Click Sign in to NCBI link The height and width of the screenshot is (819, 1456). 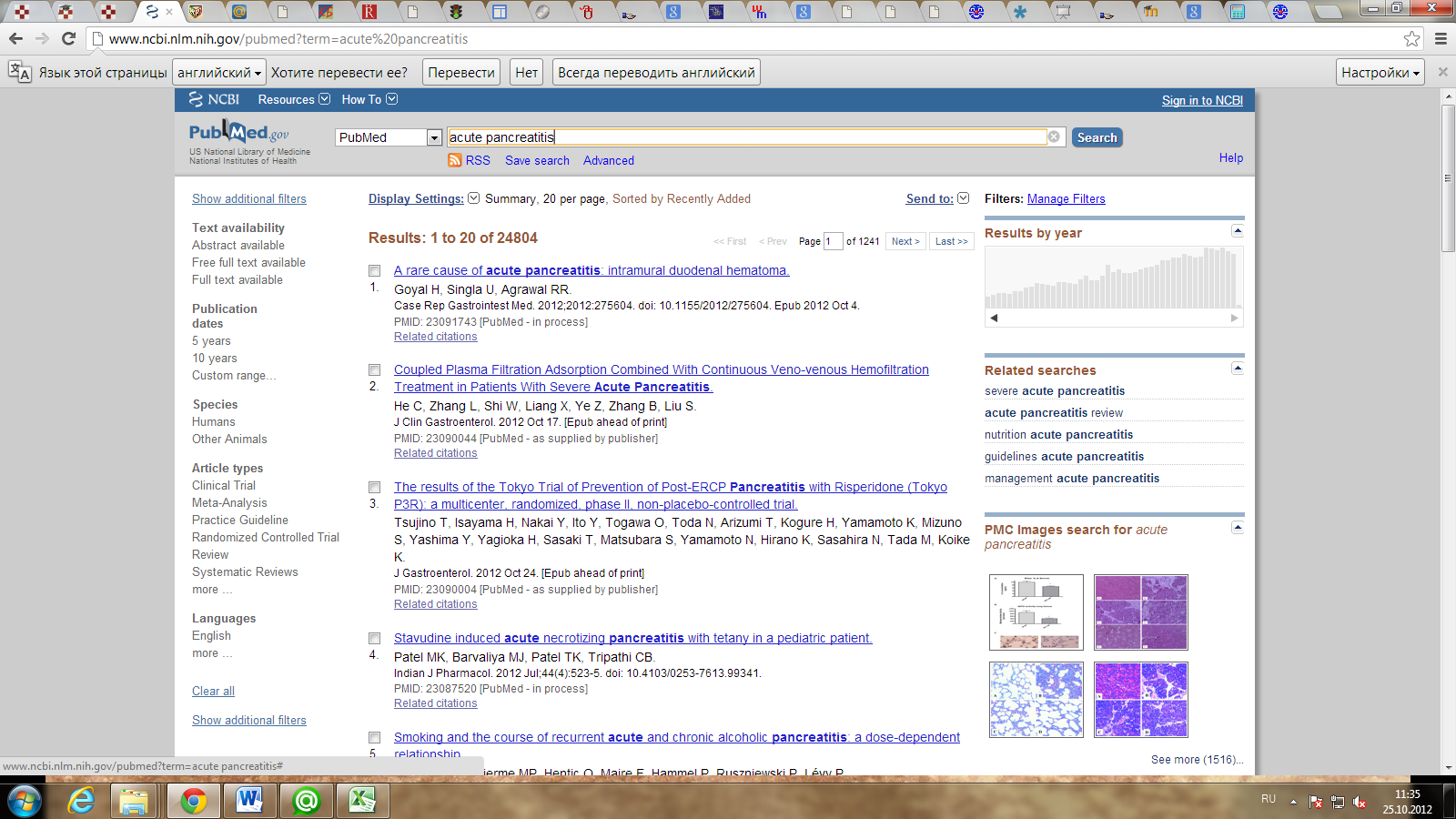1202,100
